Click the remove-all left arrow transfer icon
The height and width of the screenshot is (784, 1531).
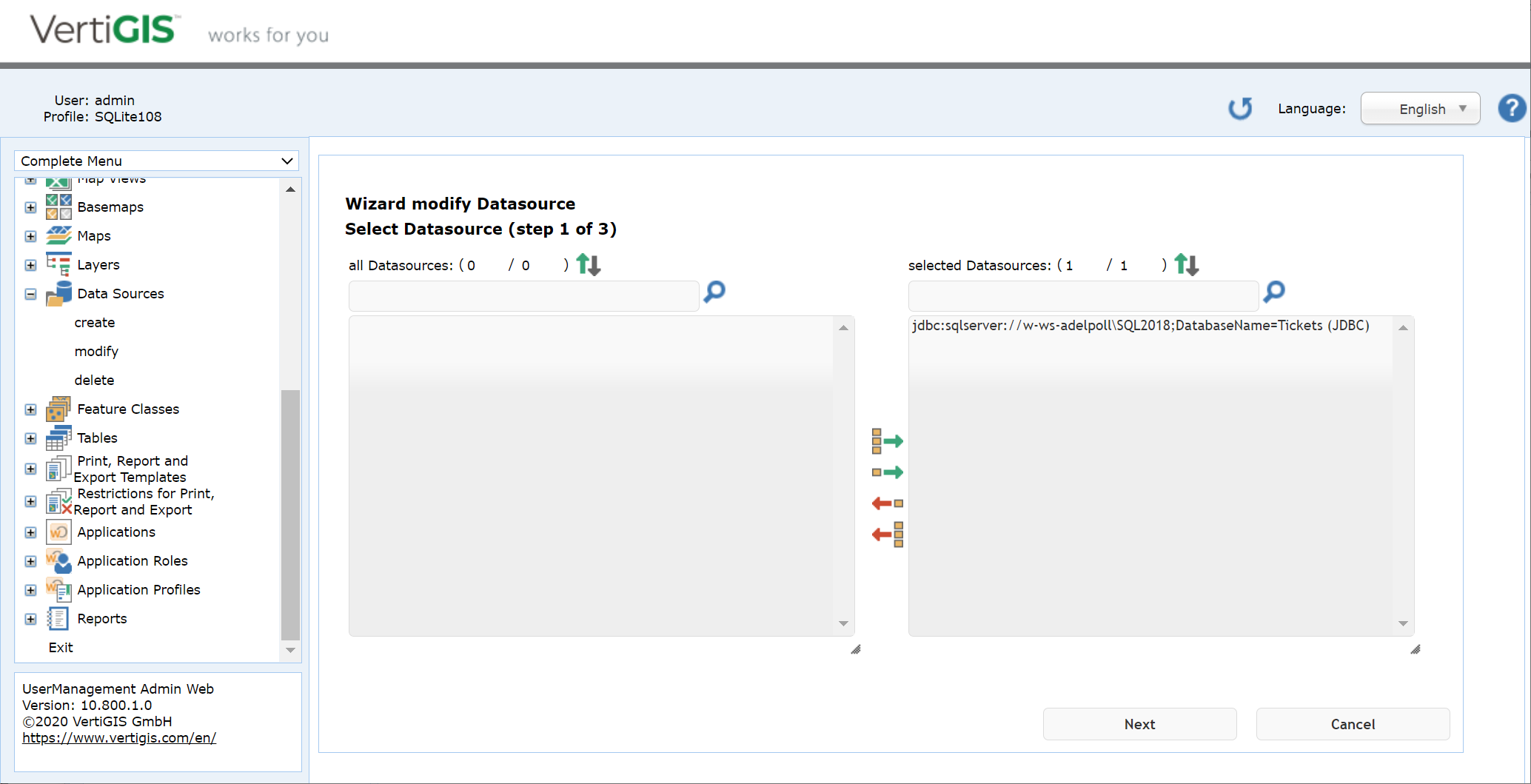pos(886,533)
